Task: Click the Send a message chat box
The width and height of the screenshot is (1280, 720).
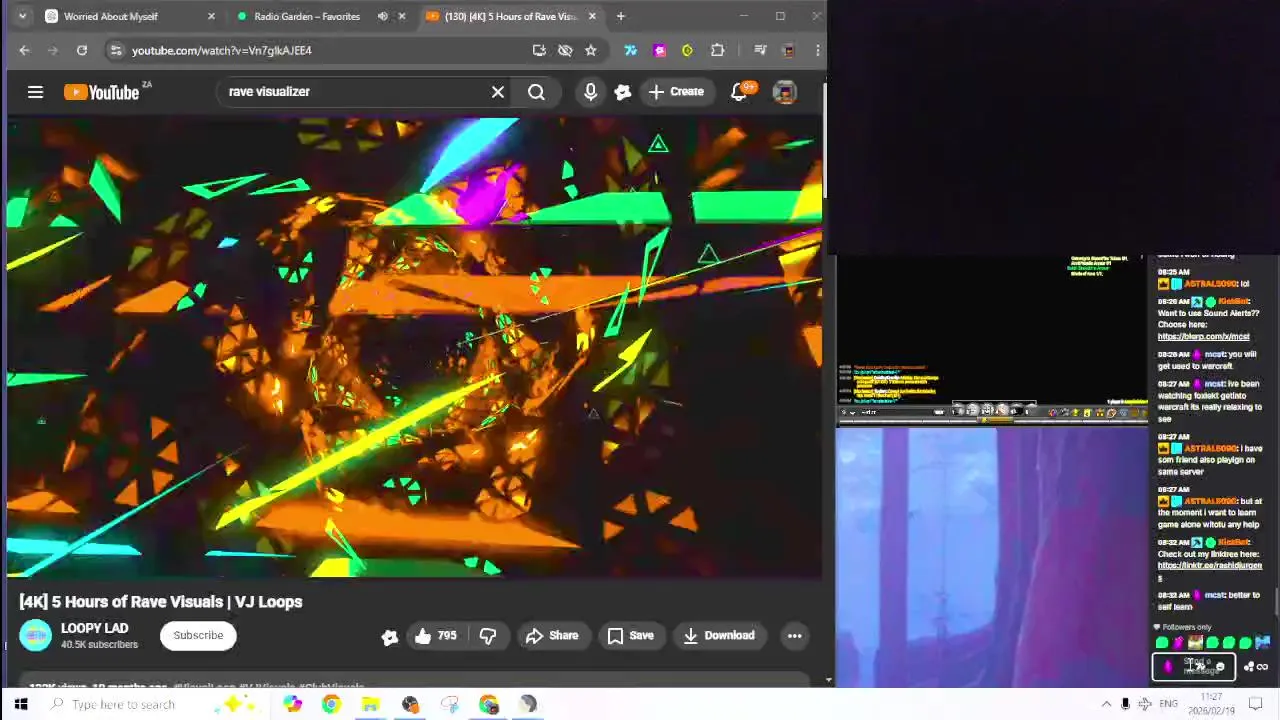Action: click(x=1194, y=666)
